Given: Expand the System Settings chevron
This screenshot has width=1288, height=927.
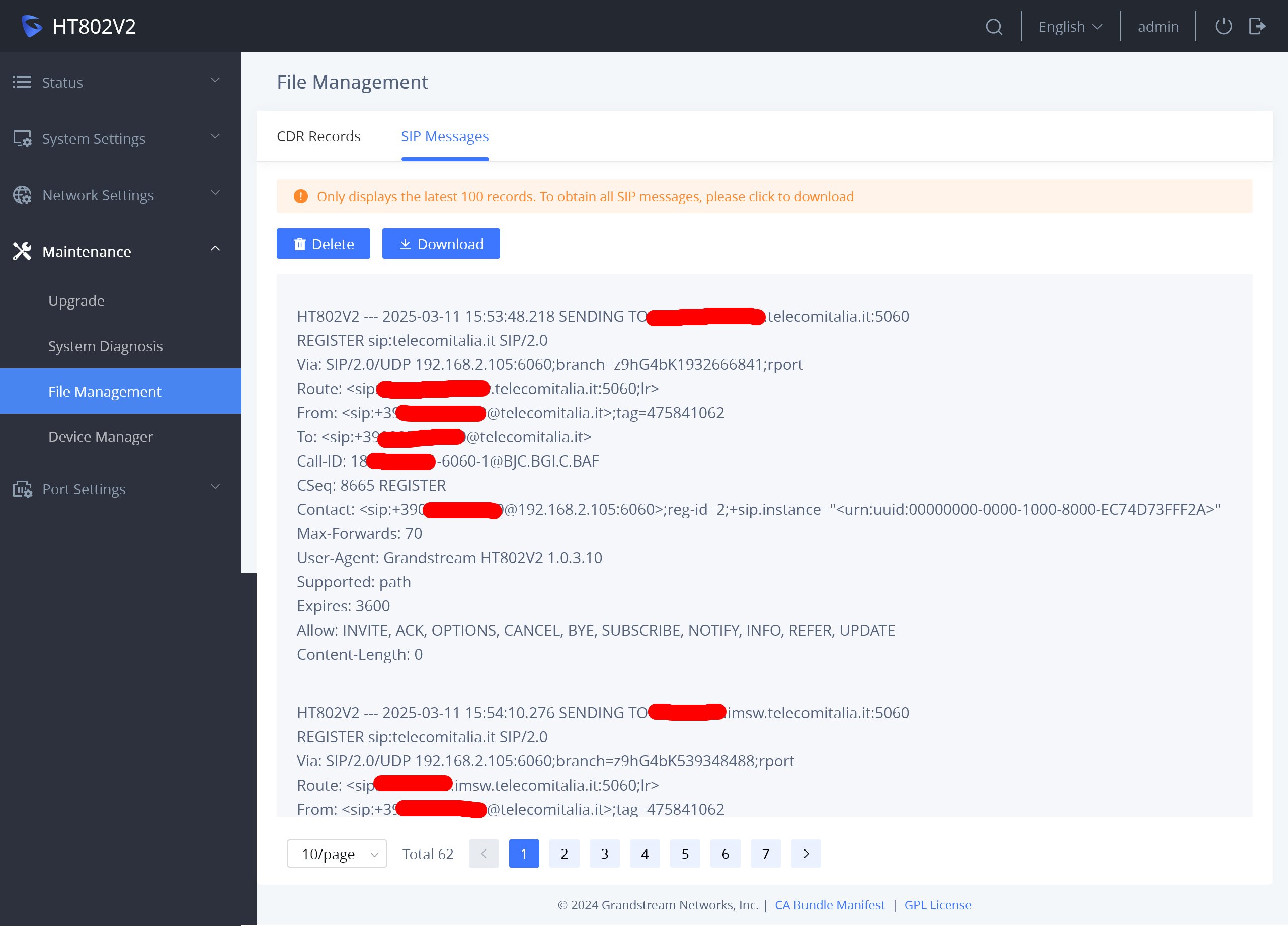Looking at the screenshot, I should click(x=215, y=136).
